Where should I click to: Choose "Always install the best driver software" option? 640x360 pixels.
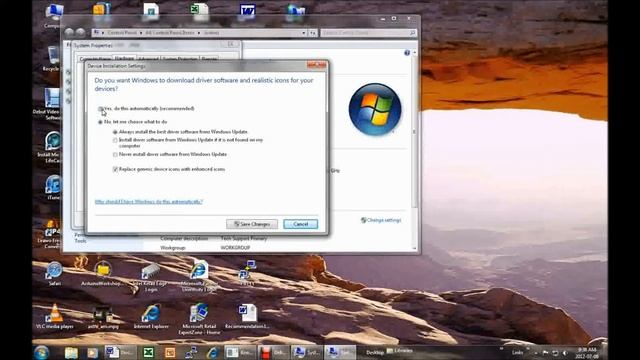[115, 132]
